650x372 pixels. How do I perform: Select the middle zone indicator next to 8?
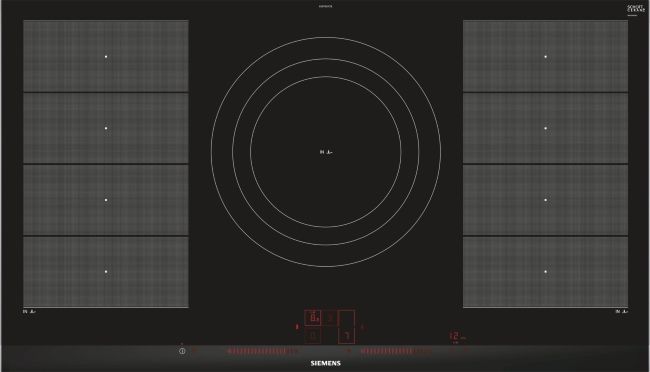click(330, 318)
